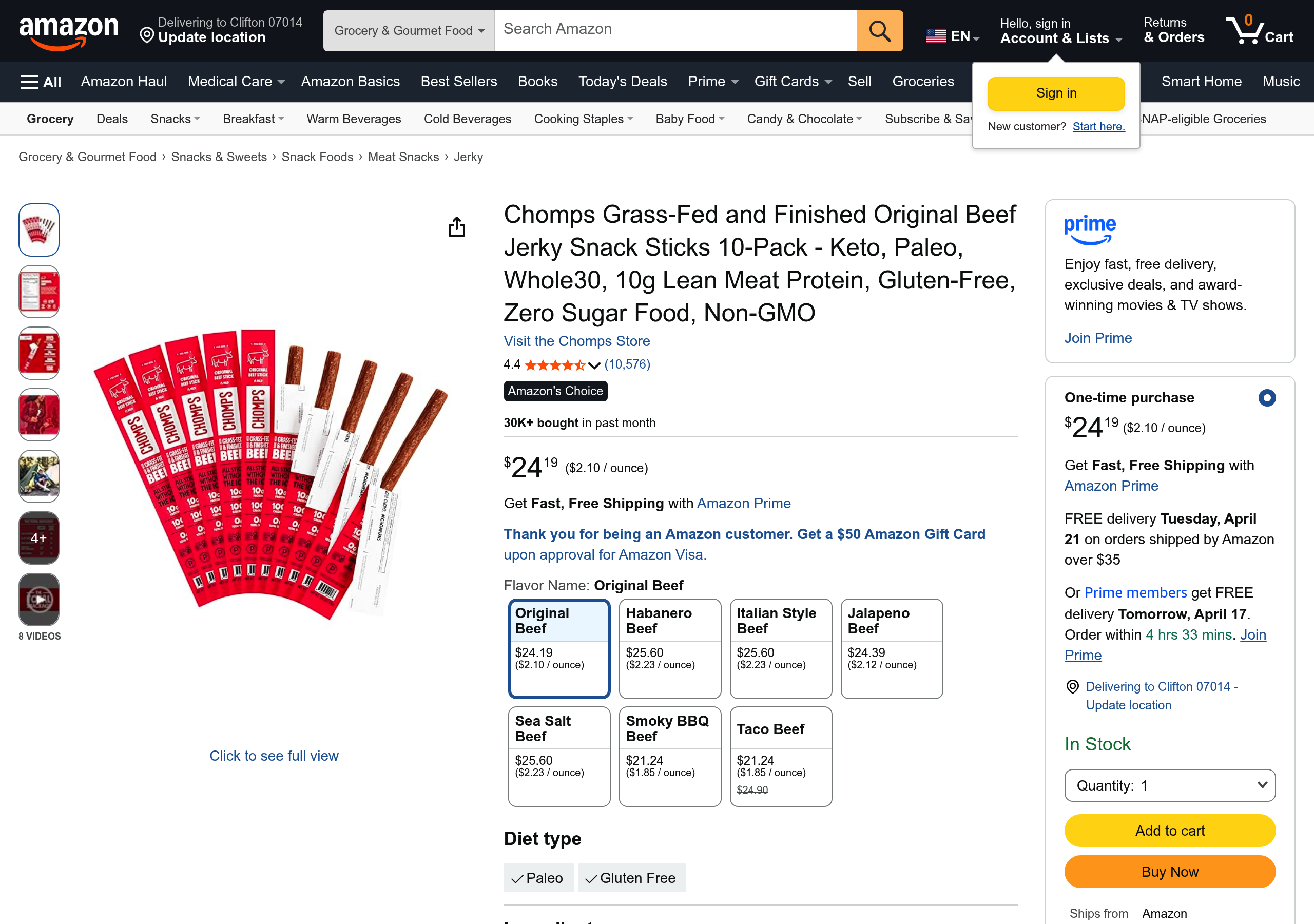
Task: Click the share icon near the product image
Action: click(456, 227)
